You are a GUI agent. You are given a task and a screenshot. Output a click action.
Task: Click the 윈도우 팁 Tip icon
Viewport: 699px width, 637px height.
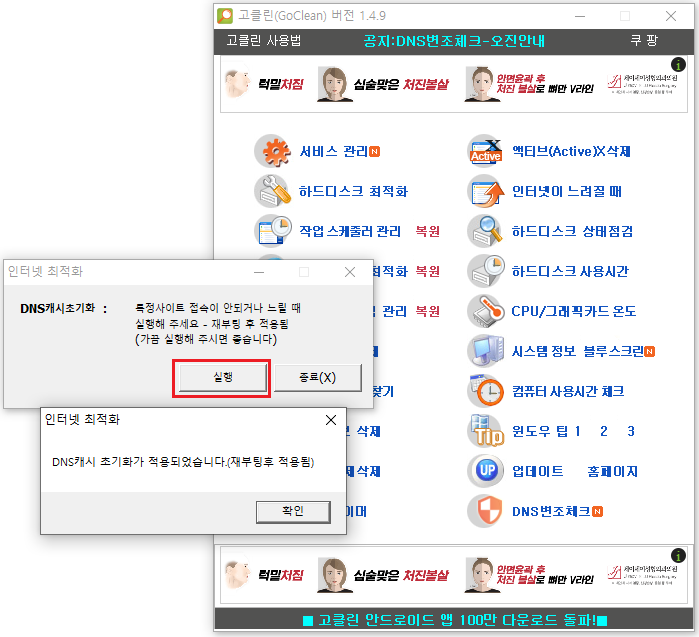pos(486,431)
